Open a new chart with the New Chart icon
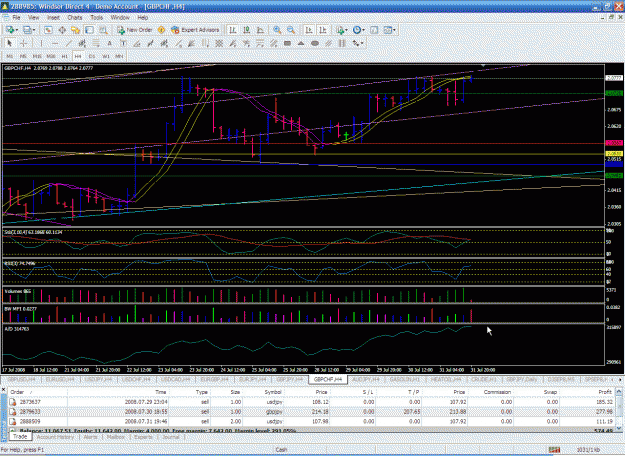 click(x=9, y=30)
